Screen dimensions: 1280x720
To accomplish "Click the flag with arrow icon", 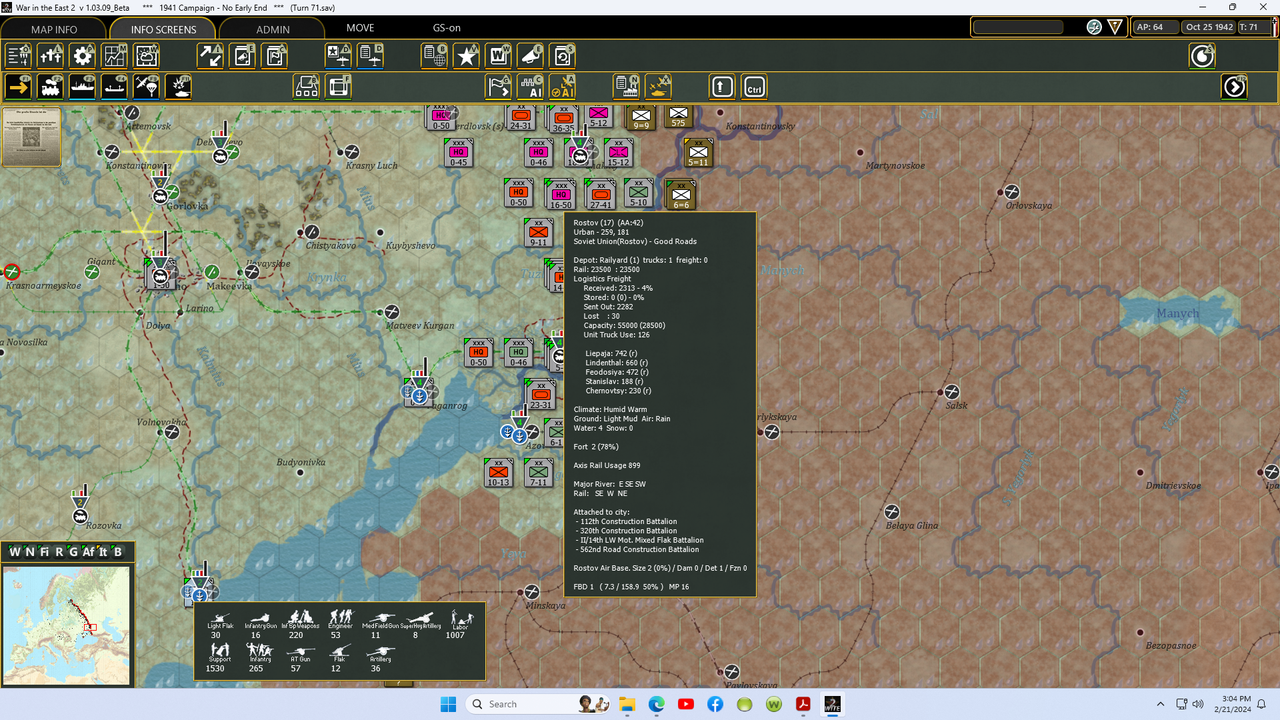I will tap(499, 87).
